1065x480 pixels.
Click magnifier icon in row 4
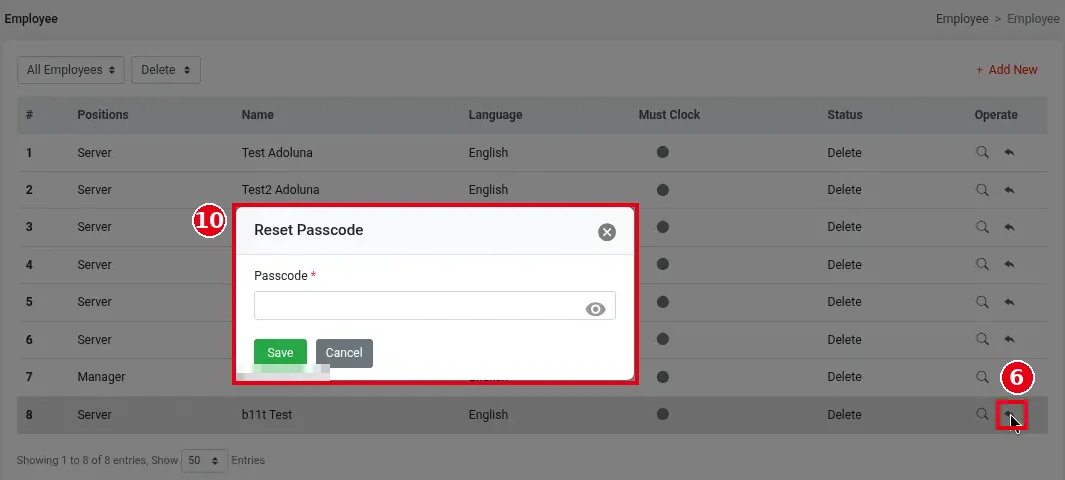tap(981, 263)
